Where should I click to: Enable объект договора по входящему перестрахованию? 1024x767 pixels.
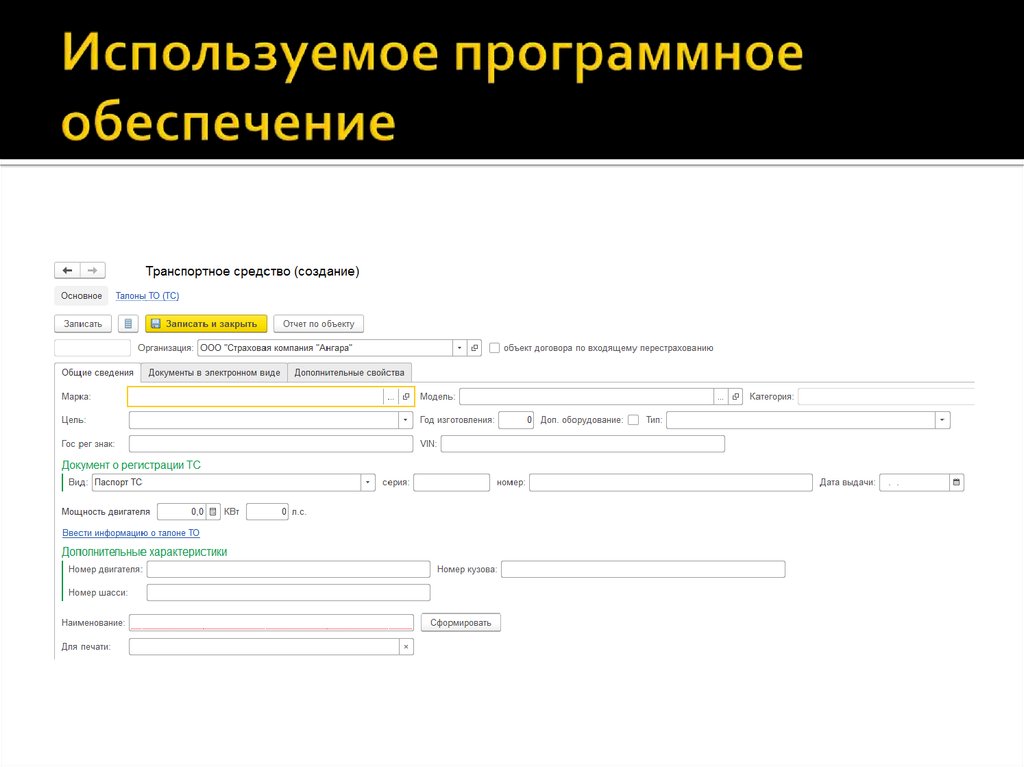[x=493, y=347]
